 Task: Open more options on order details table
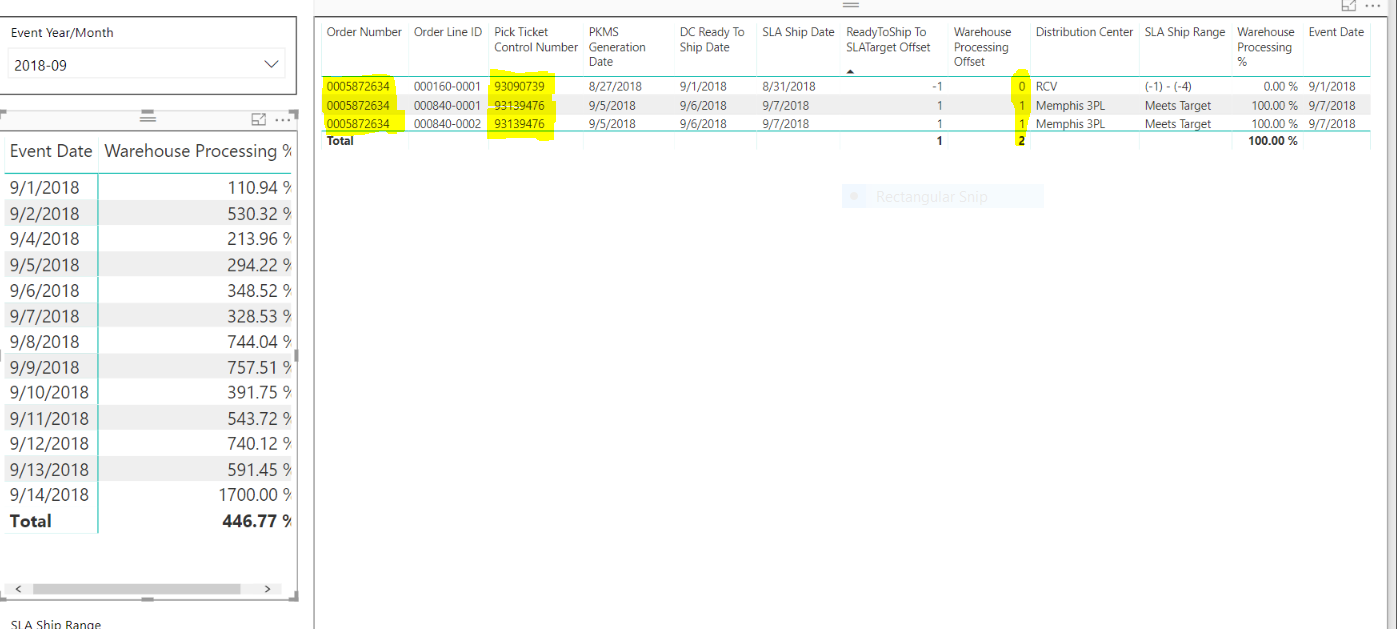[1372, 6]
